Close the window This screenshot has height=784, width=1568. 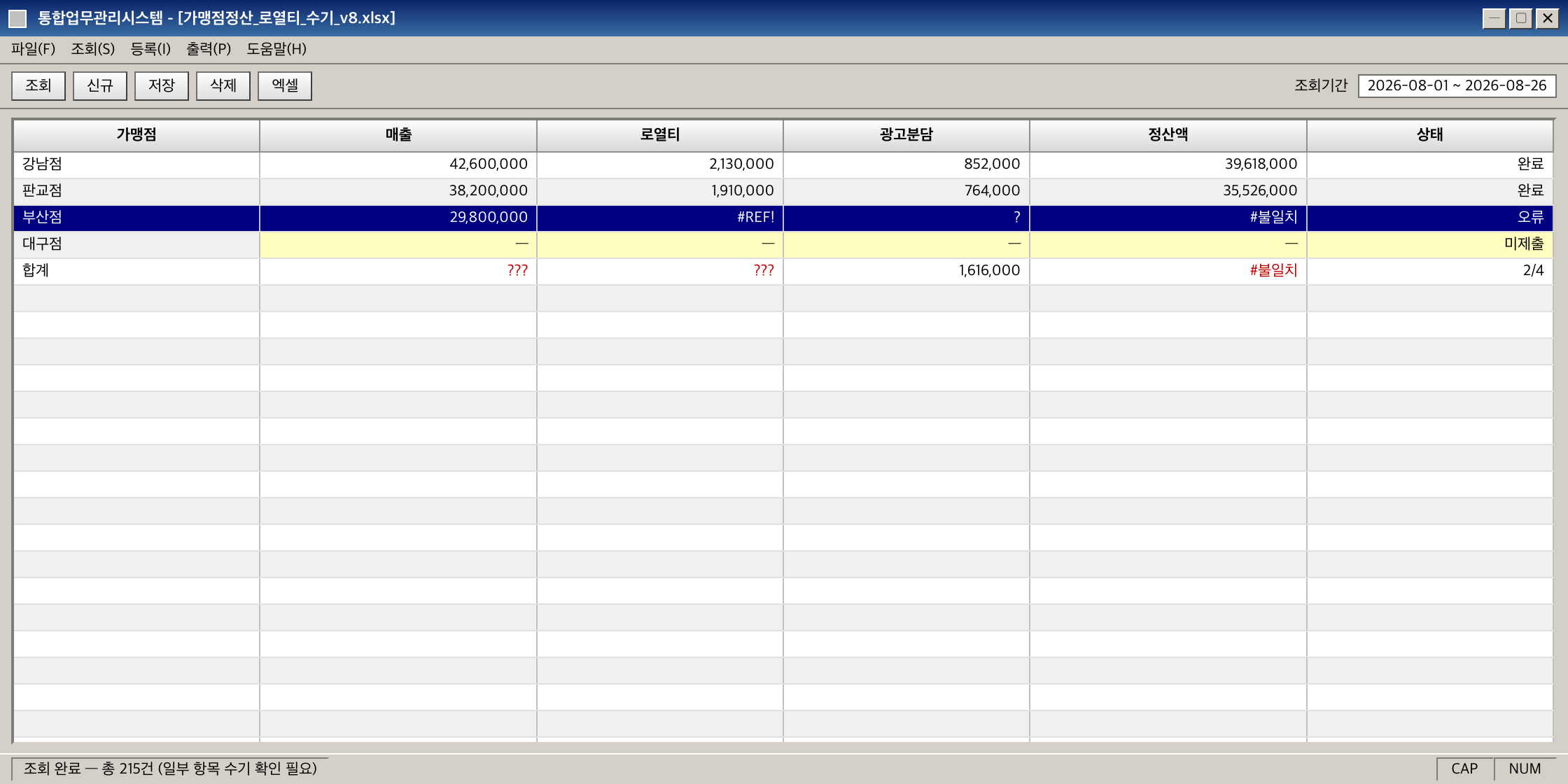coord(1548,18)
